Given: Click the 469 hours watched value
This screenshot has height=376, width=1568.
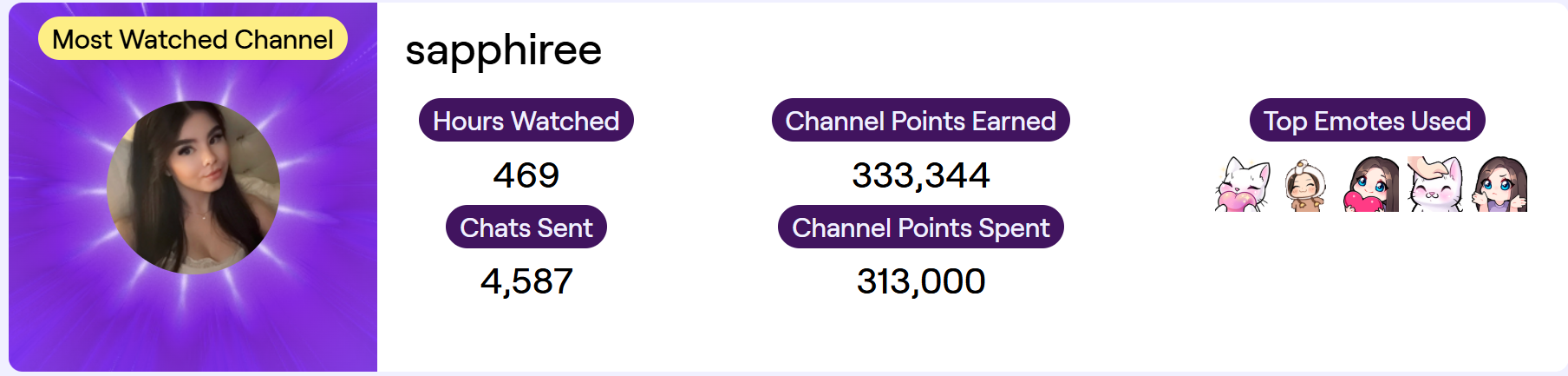Looking at the screenshot, I should point(526,175).
